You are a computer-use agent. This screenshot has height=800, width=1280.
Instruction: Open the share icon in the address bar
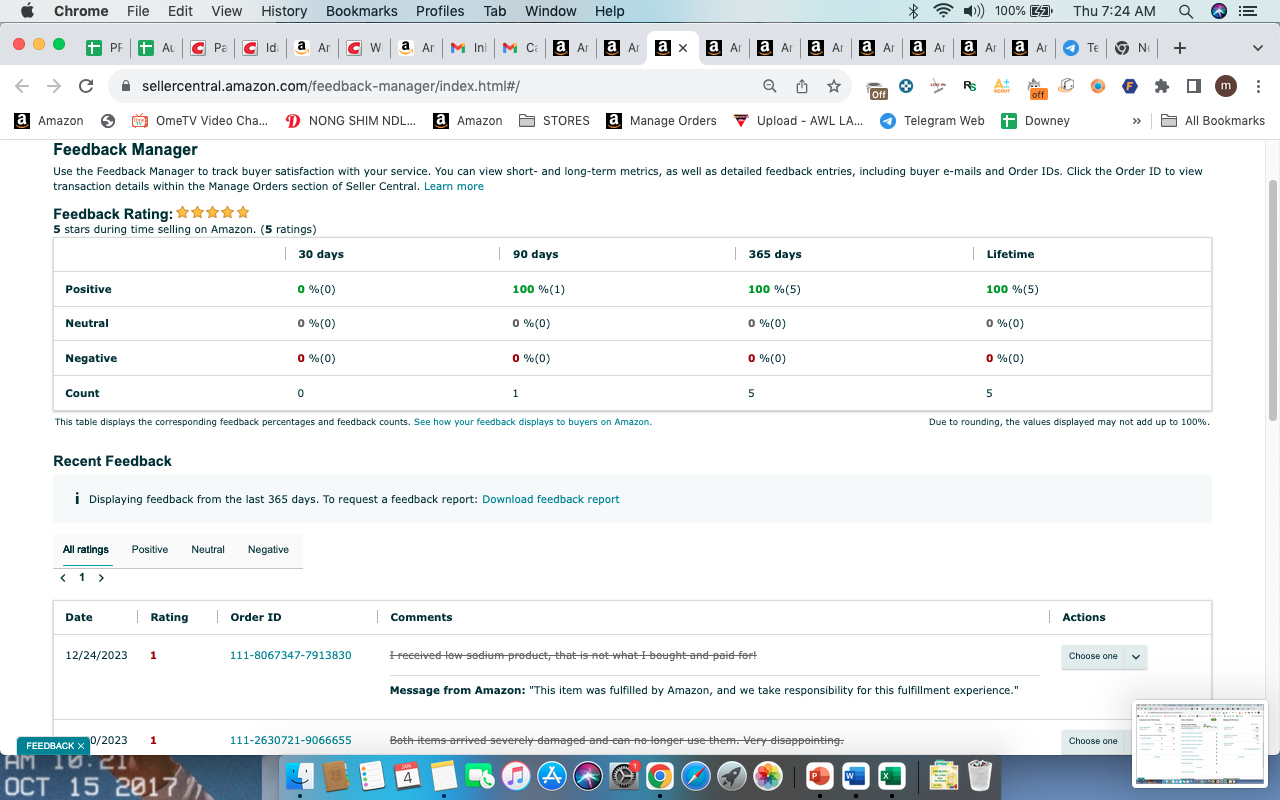click(801, 86)
